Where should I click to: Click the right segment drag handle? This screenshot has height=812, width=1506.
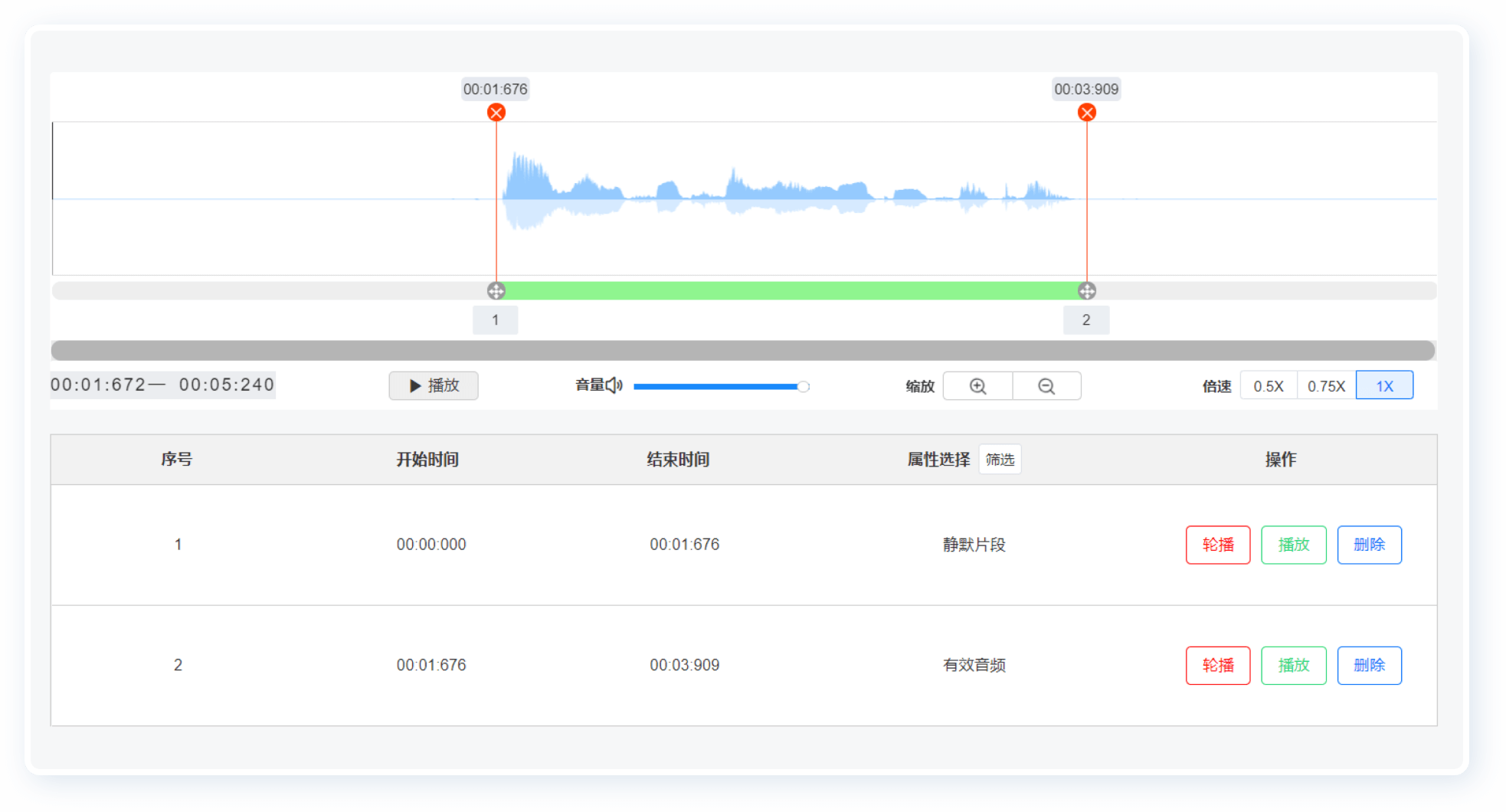tap(1086, 291)
